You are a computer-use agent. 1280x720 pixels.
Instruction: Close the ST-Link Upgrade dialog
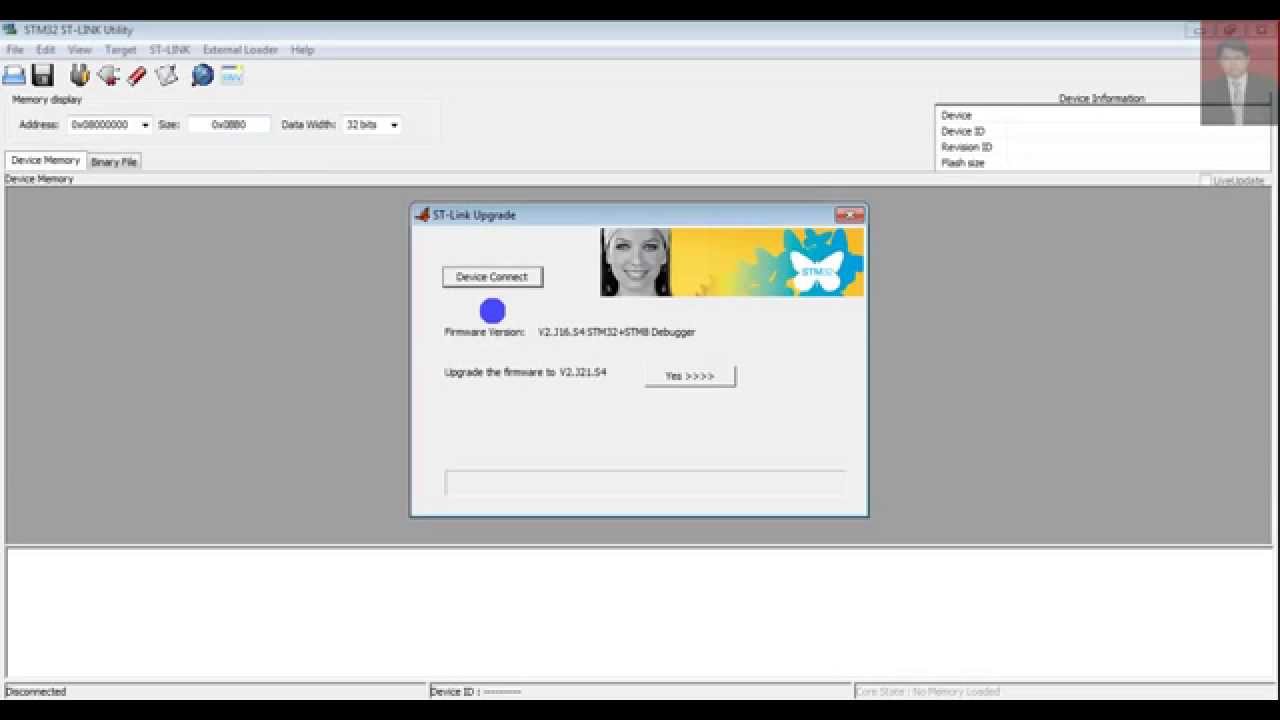tap(849, 215)
